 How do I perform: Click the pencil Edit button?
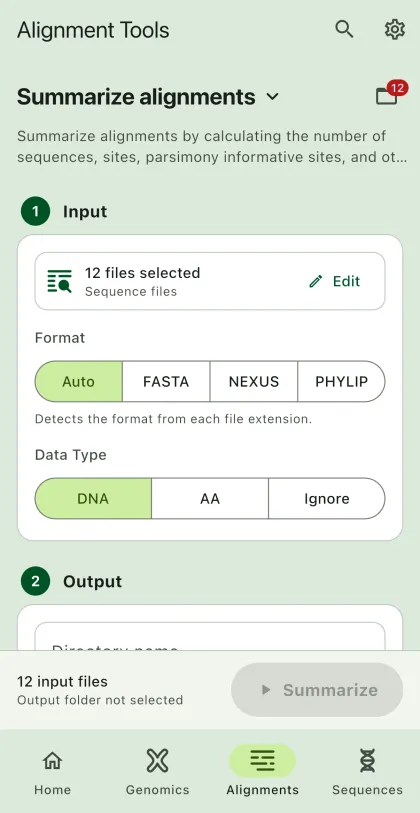point(334,281)
